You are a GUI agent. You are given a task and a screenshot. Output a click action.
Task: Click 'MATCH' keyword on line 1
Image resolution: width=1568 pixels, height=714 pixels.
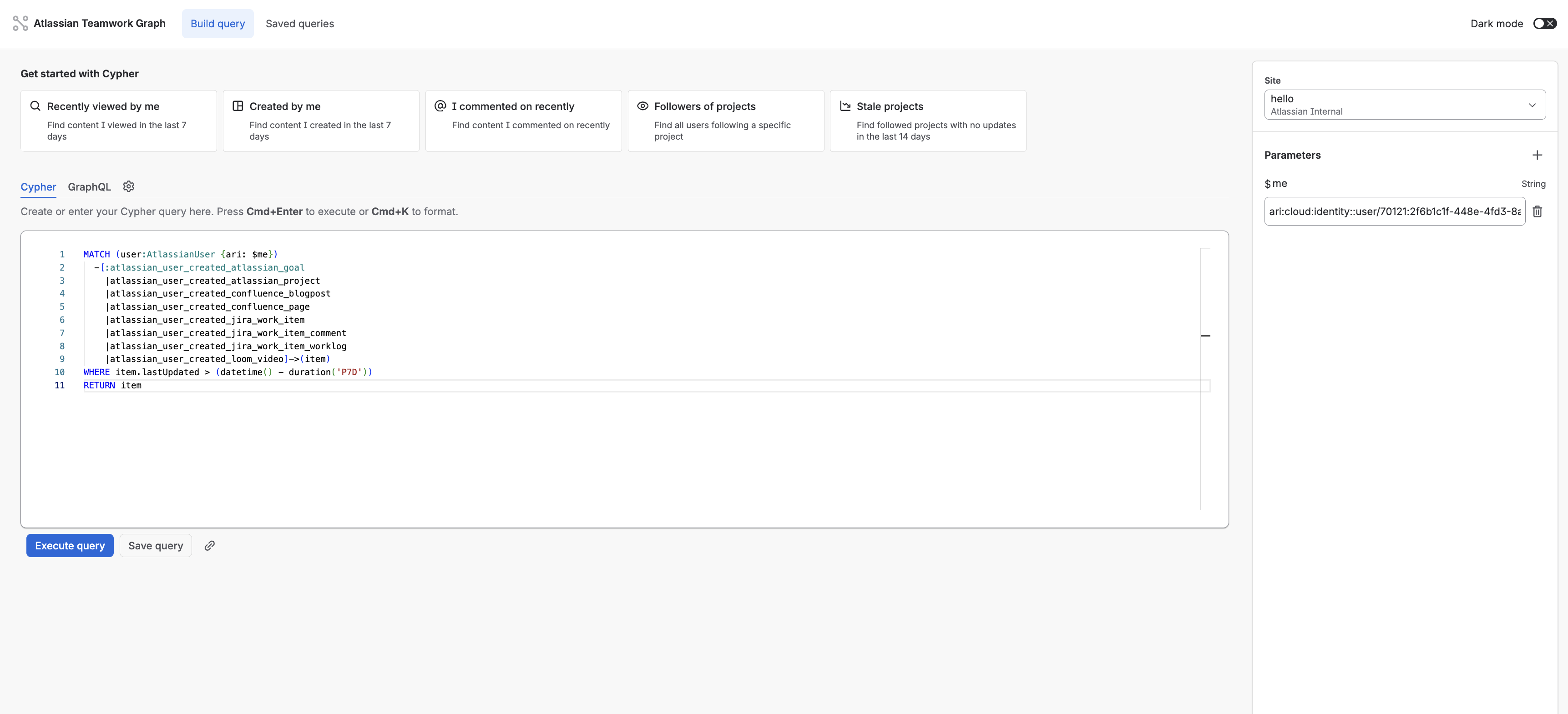[96, 254]
